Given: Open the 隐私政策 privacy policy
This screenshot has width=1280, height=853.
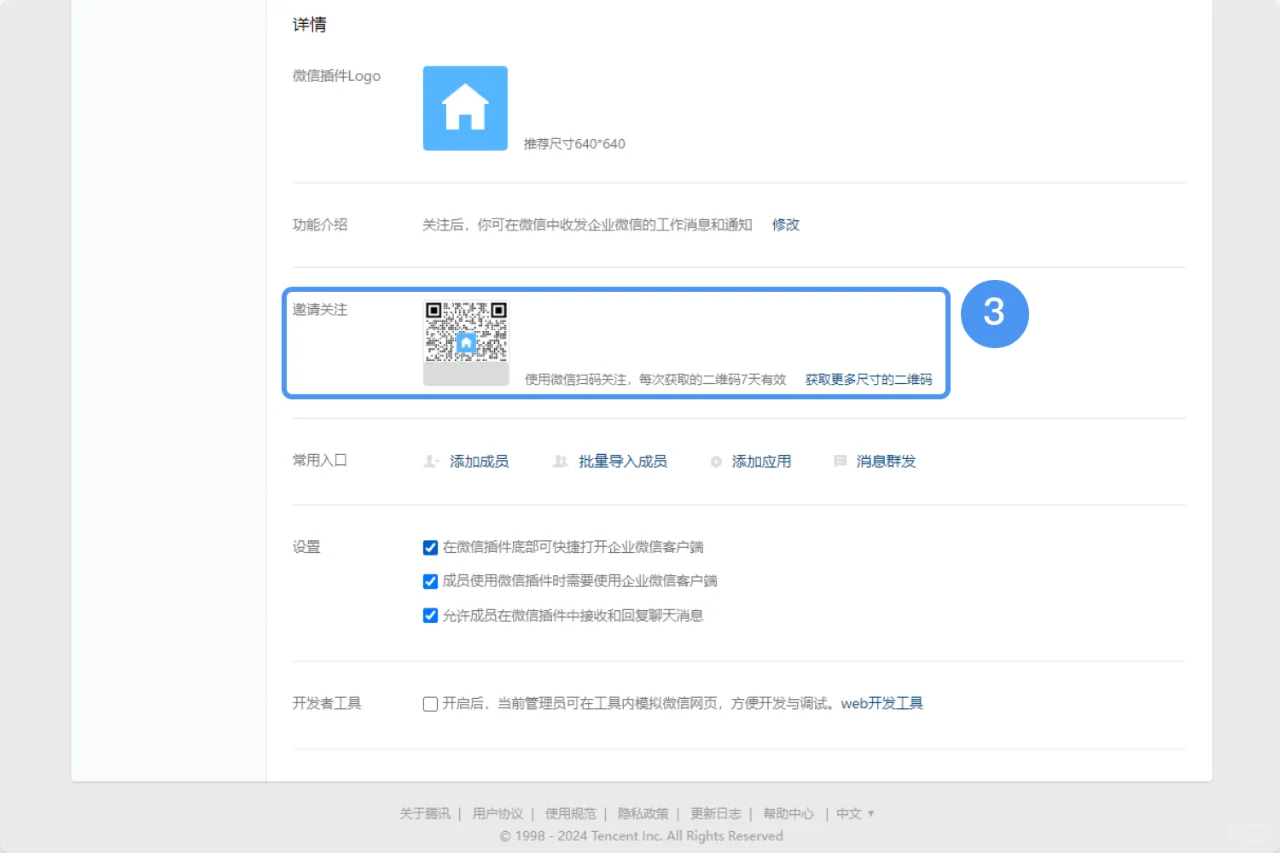Looking at the screenshot, I should coord(643,813).
